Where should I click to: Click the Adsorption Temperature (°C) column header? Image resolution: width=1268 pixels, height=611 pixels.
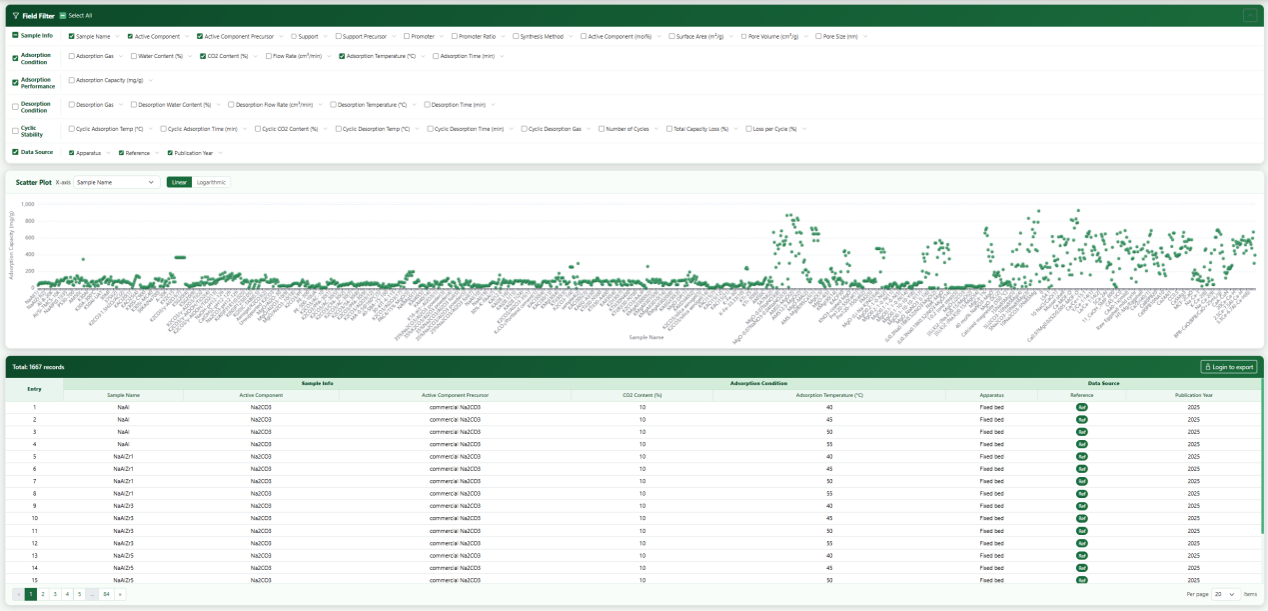tap(829, 395)
